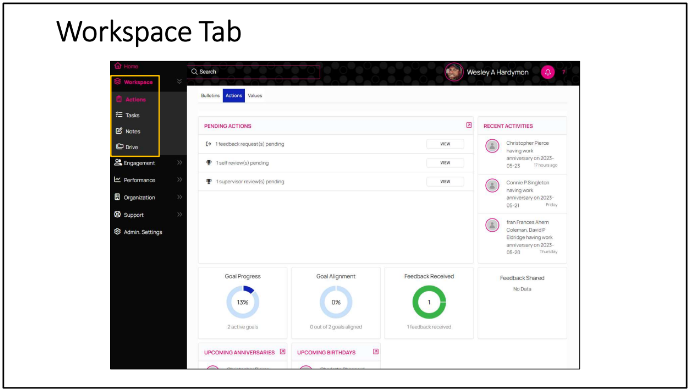Open the Upcoming Anniversaries expand icon
The image size is (691, 392).
[x=283, y=352]
